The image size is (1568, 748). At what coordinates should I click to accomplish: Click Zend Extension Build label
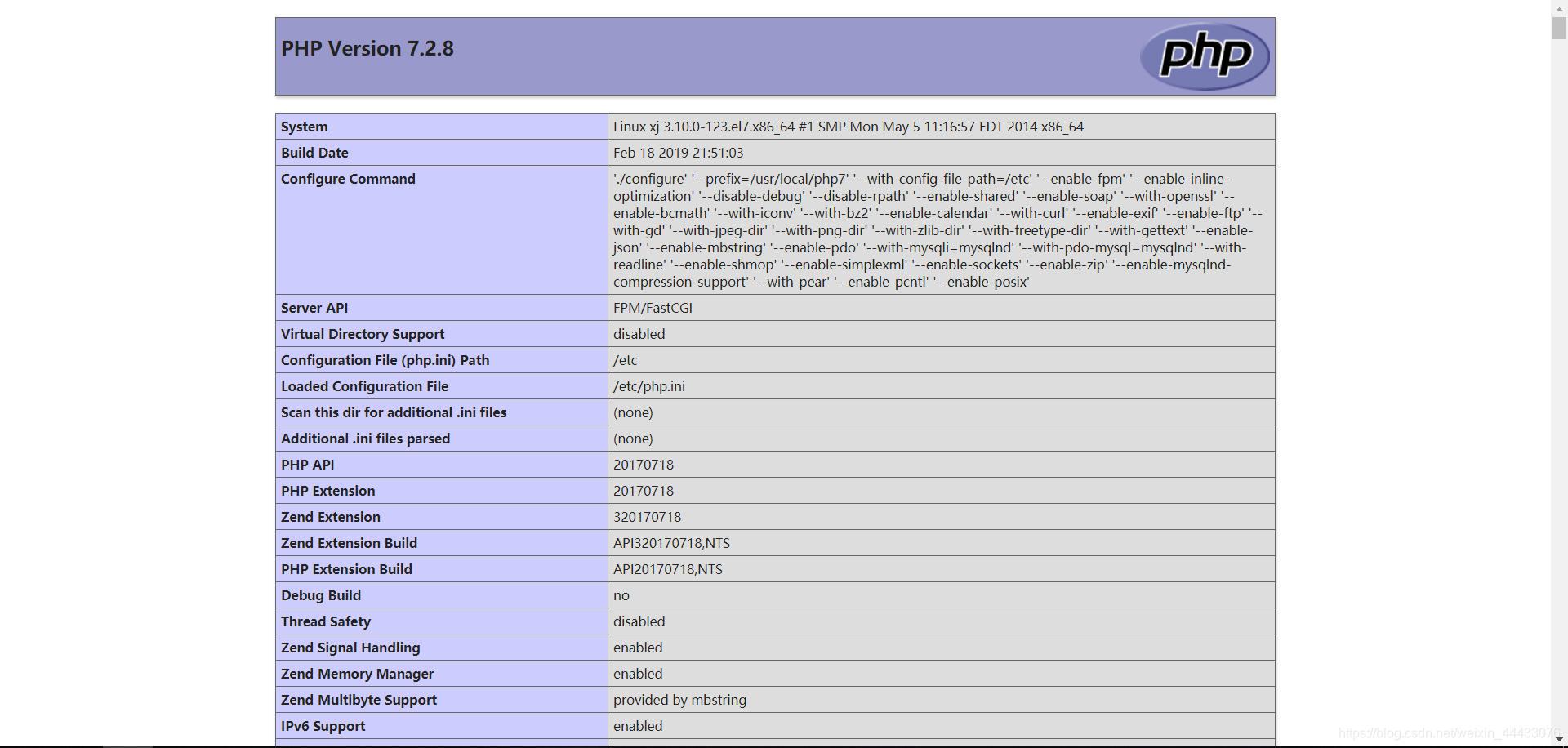click(x=350, y=543)
